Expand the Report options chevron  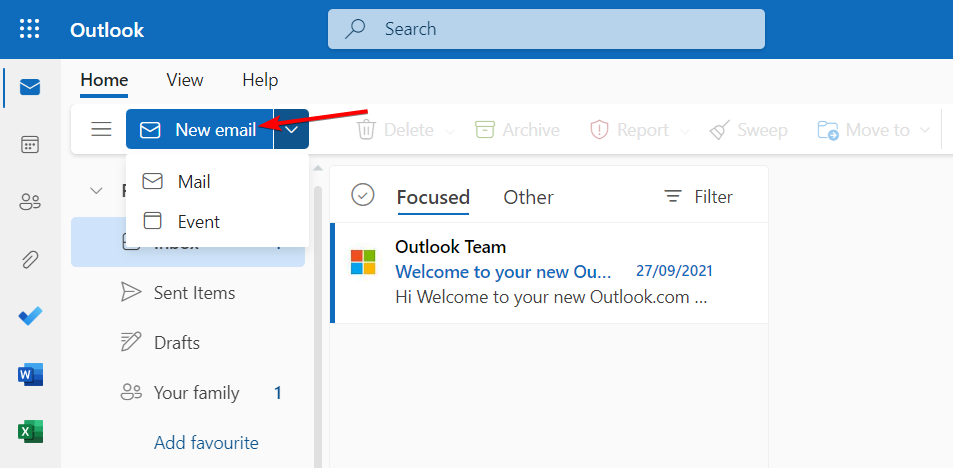(685, 130)
